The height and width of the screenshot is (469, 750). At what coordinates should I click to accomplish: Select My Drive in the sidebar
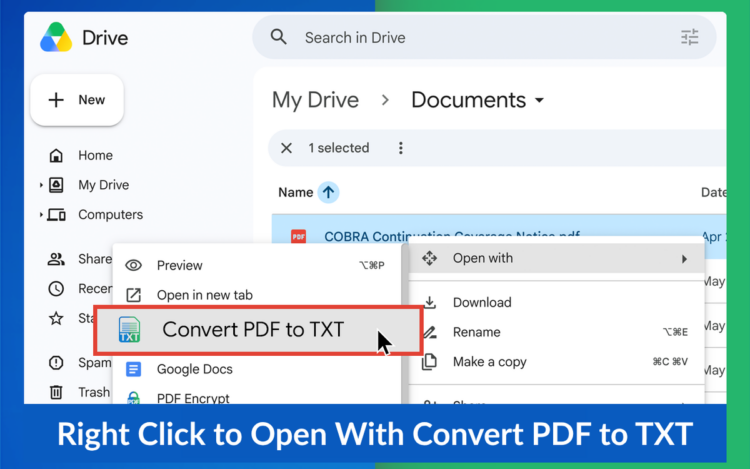coord(103,185)
